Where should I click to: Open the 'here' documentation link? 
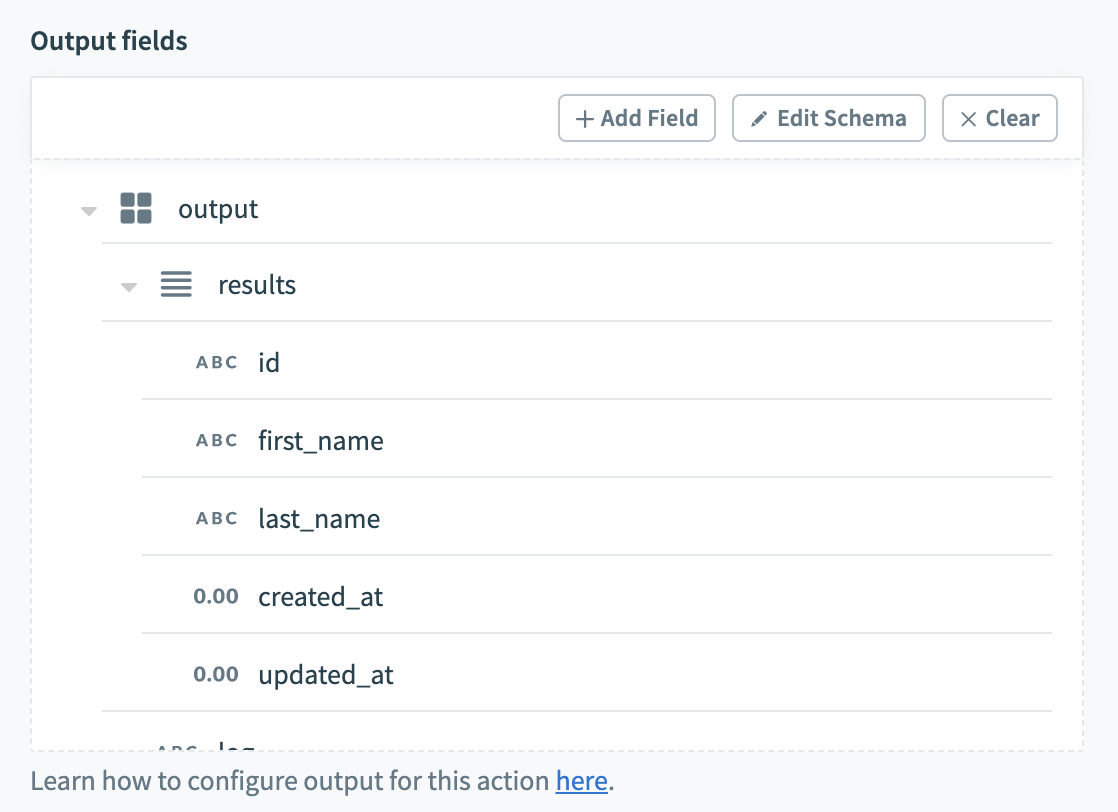pyautogui.click(x=581, y=781)
